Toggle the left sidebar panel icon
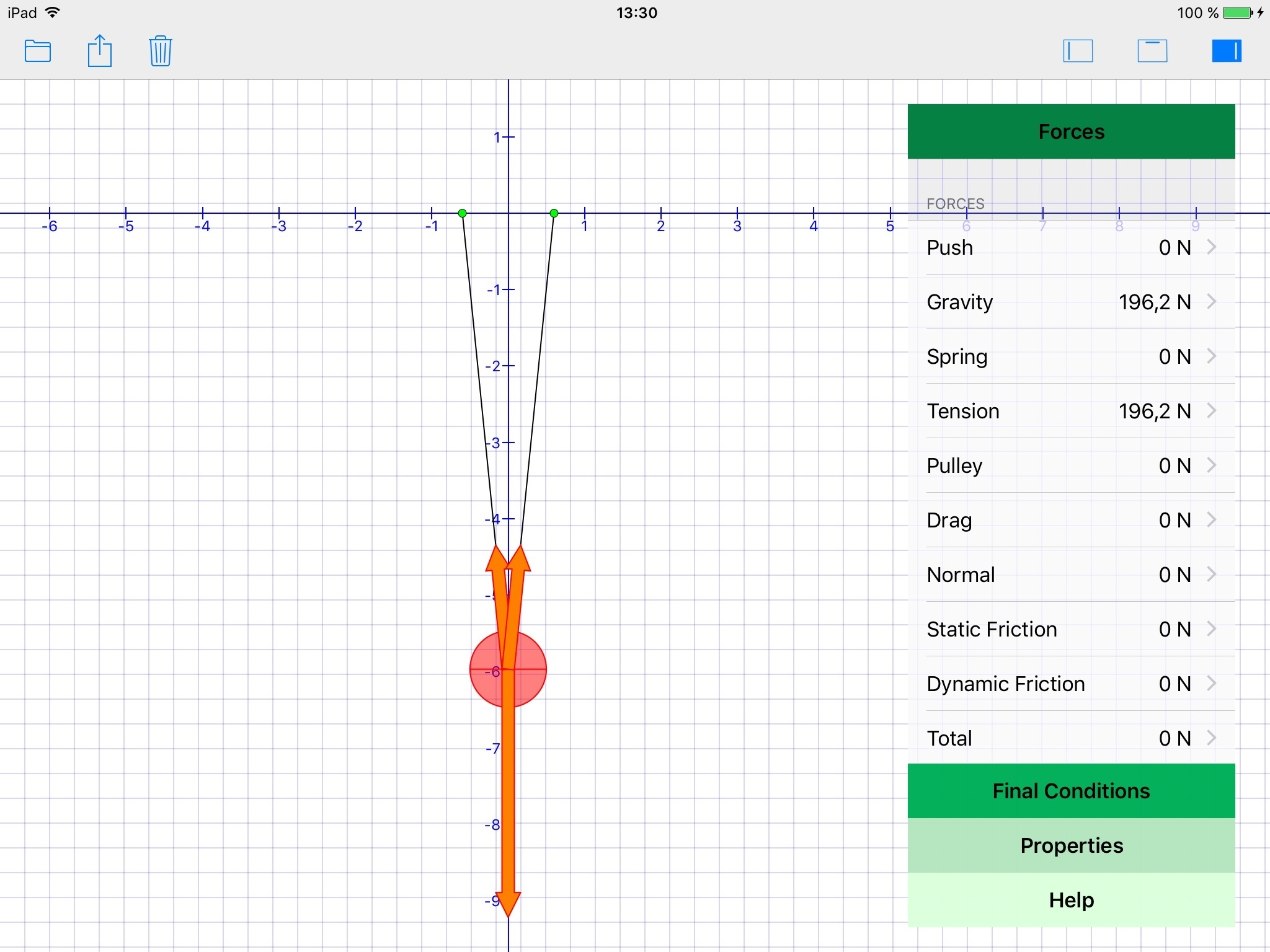 (1078, 51)
